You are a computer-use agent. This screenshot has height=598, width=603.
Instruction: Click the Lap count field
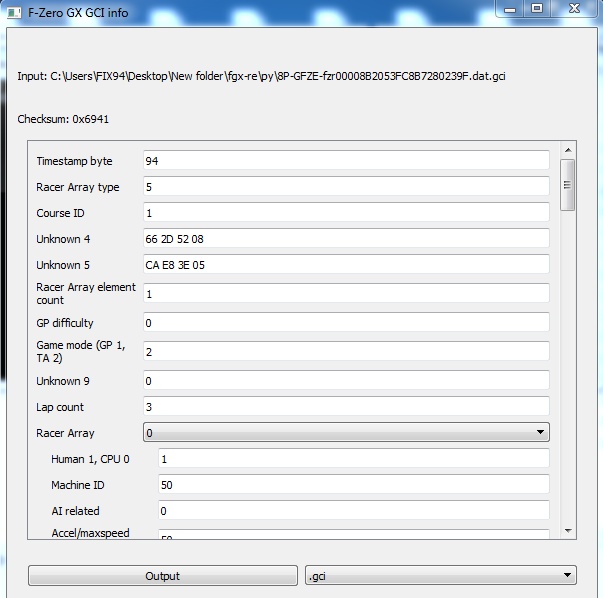346,406
